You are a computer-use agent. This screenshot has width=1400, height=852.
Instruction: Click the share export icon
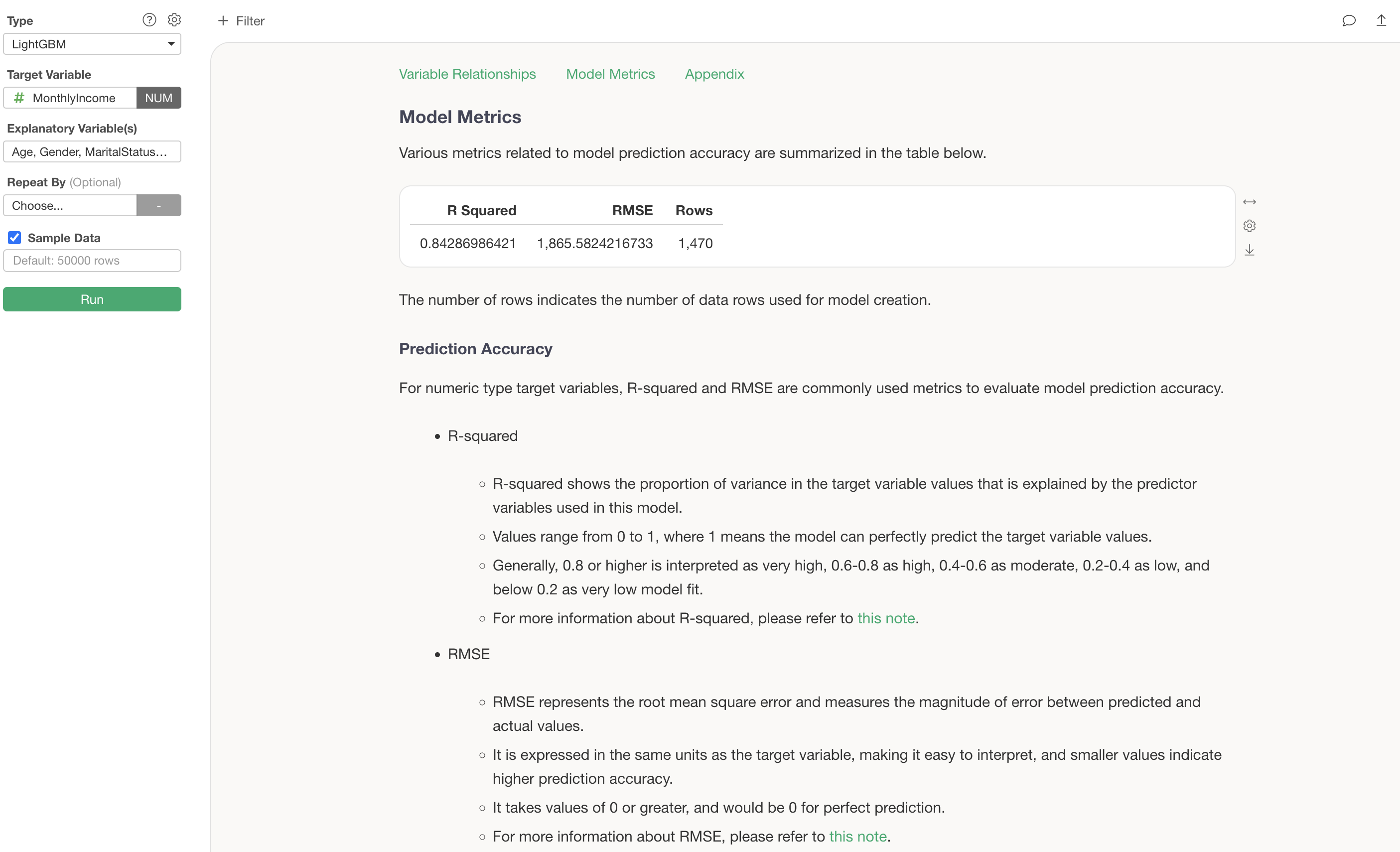[1381, 21]
